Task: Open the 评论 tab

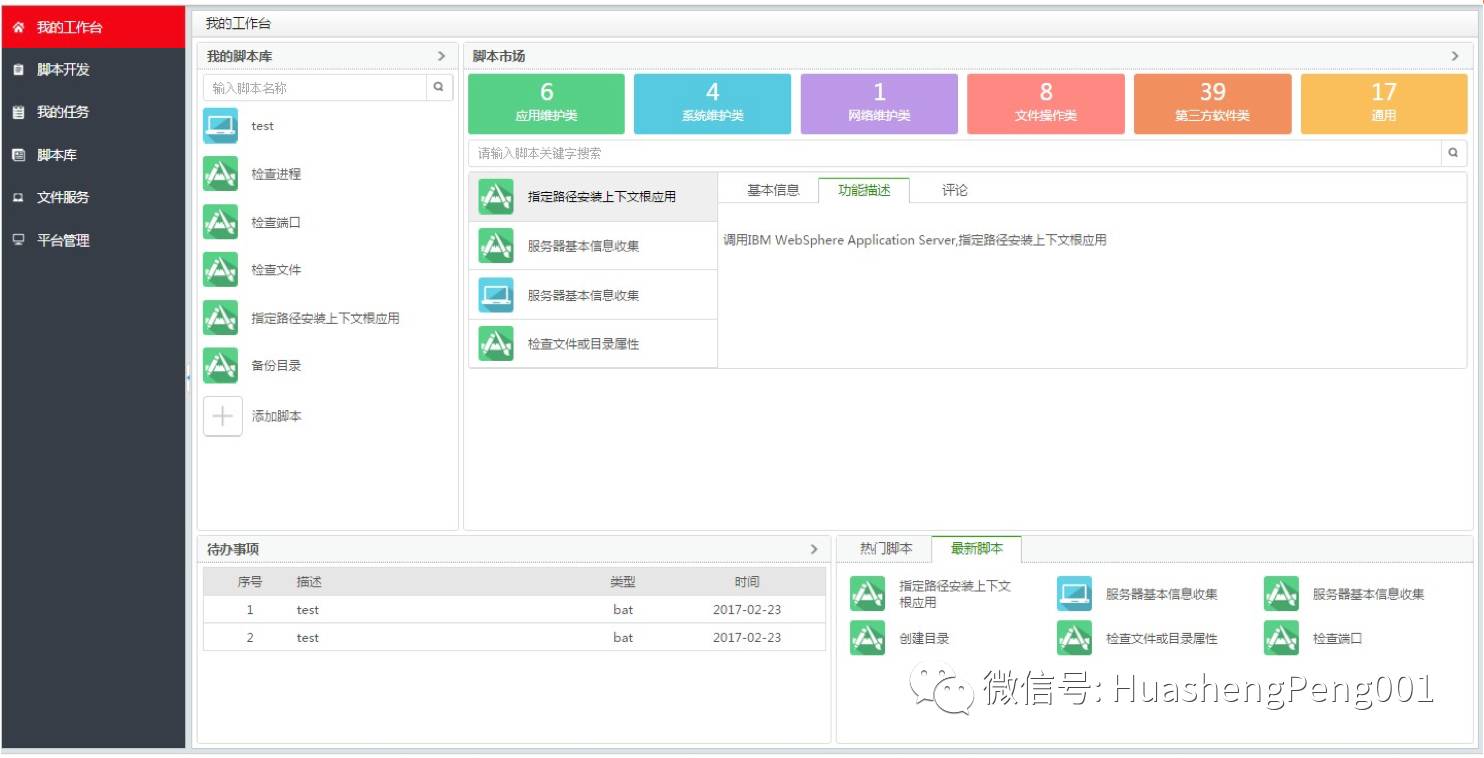Action: tap(956, 189)
